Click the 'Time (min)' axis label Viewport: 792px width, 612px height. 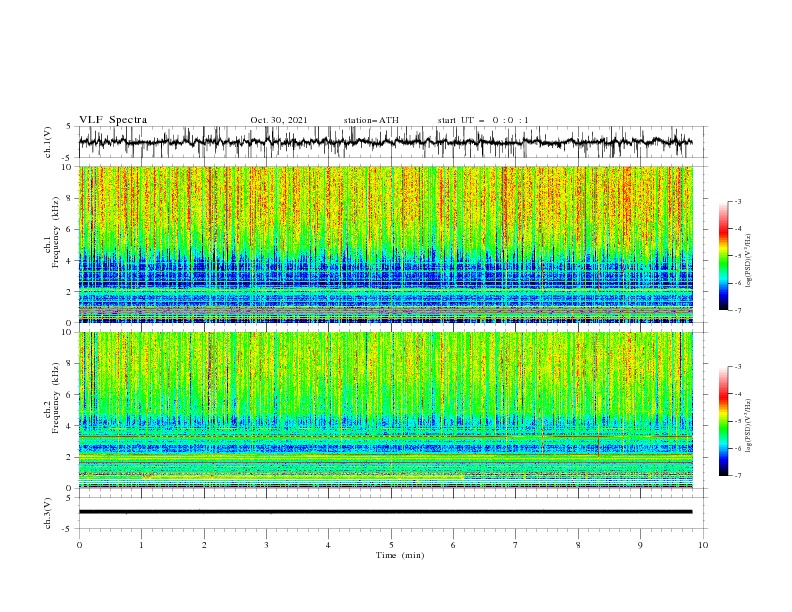[400, 555]
